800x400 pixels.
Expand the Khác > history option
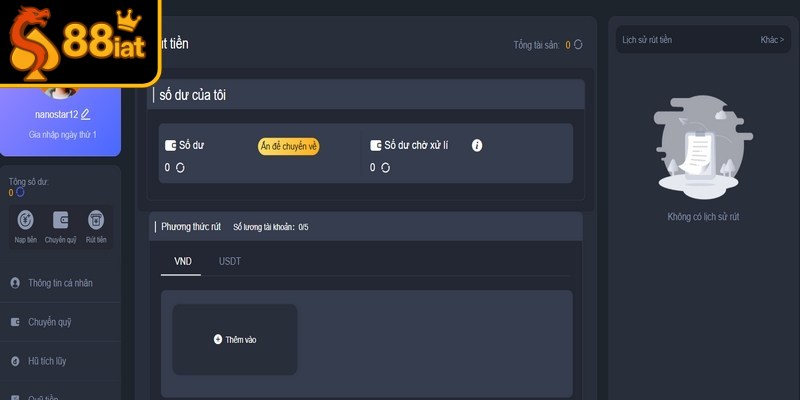point(772,40)
